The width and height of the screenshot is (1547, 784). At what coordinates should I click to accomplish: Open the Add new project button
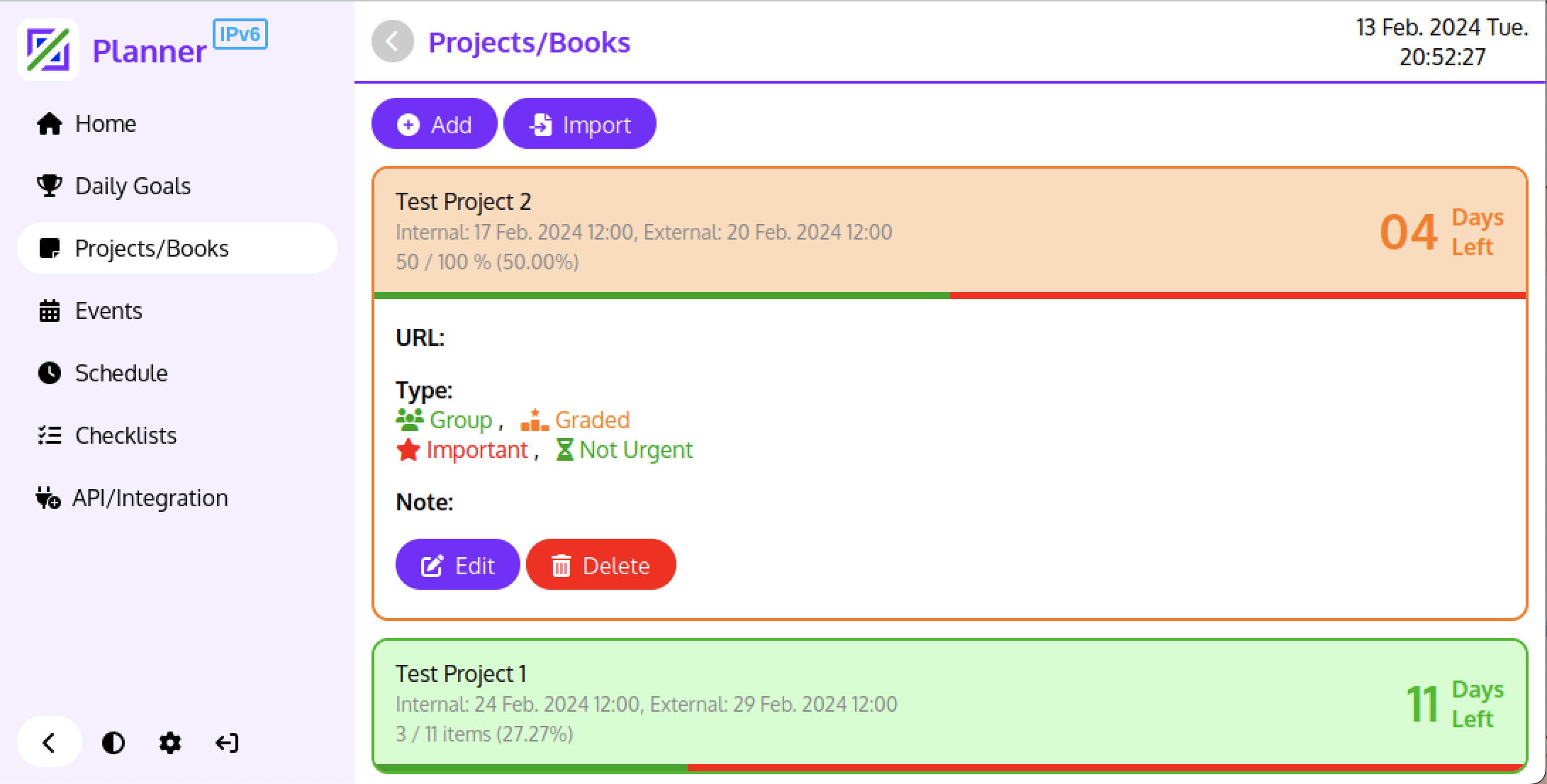click(x=435, y=123)
